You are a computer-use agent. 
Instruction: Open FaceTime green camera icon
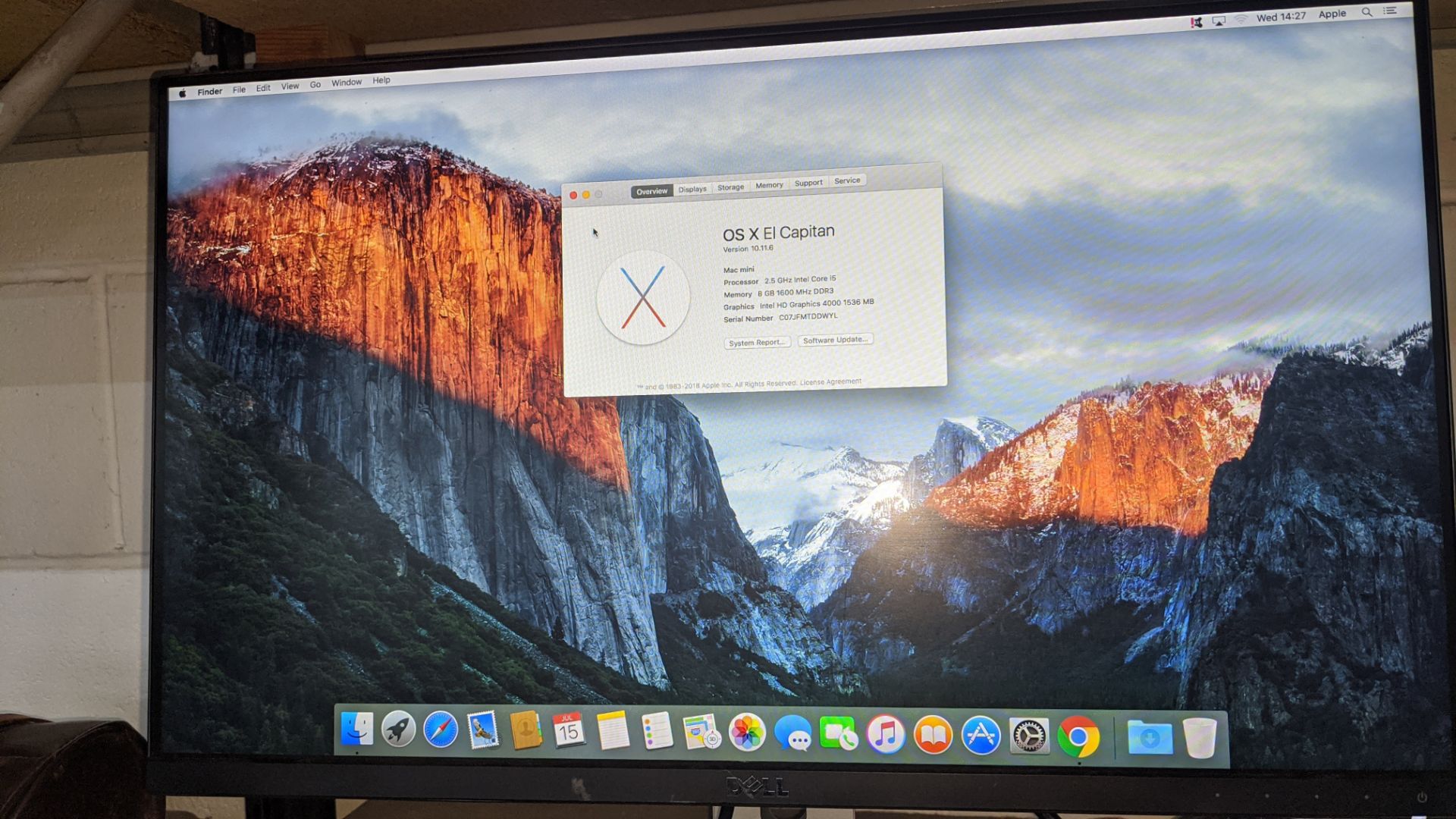tap(839, 734)
